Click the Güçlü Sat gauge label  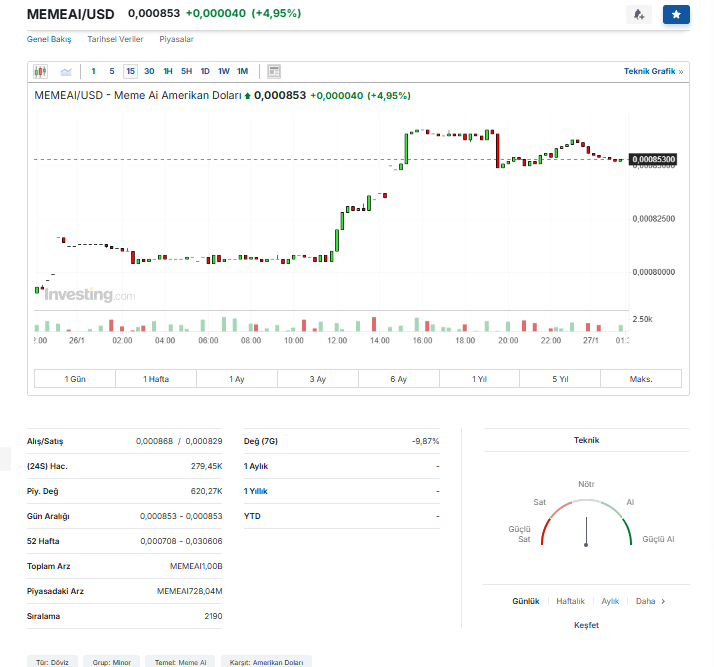coord(520,534)
